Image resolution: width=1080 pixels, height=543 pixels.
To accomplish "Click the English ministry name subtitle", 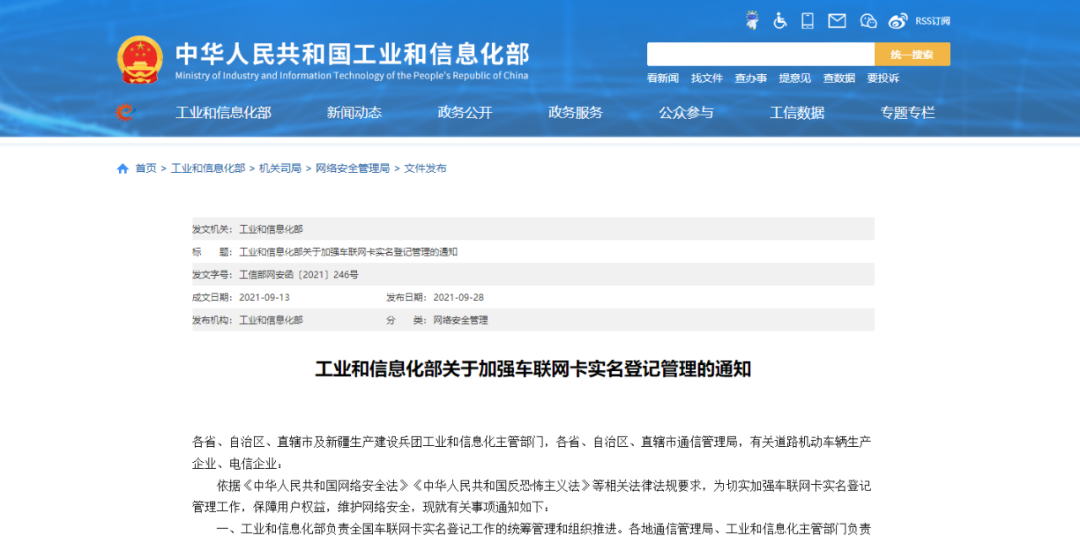I will pyautogui.click(x=352, y=76).
